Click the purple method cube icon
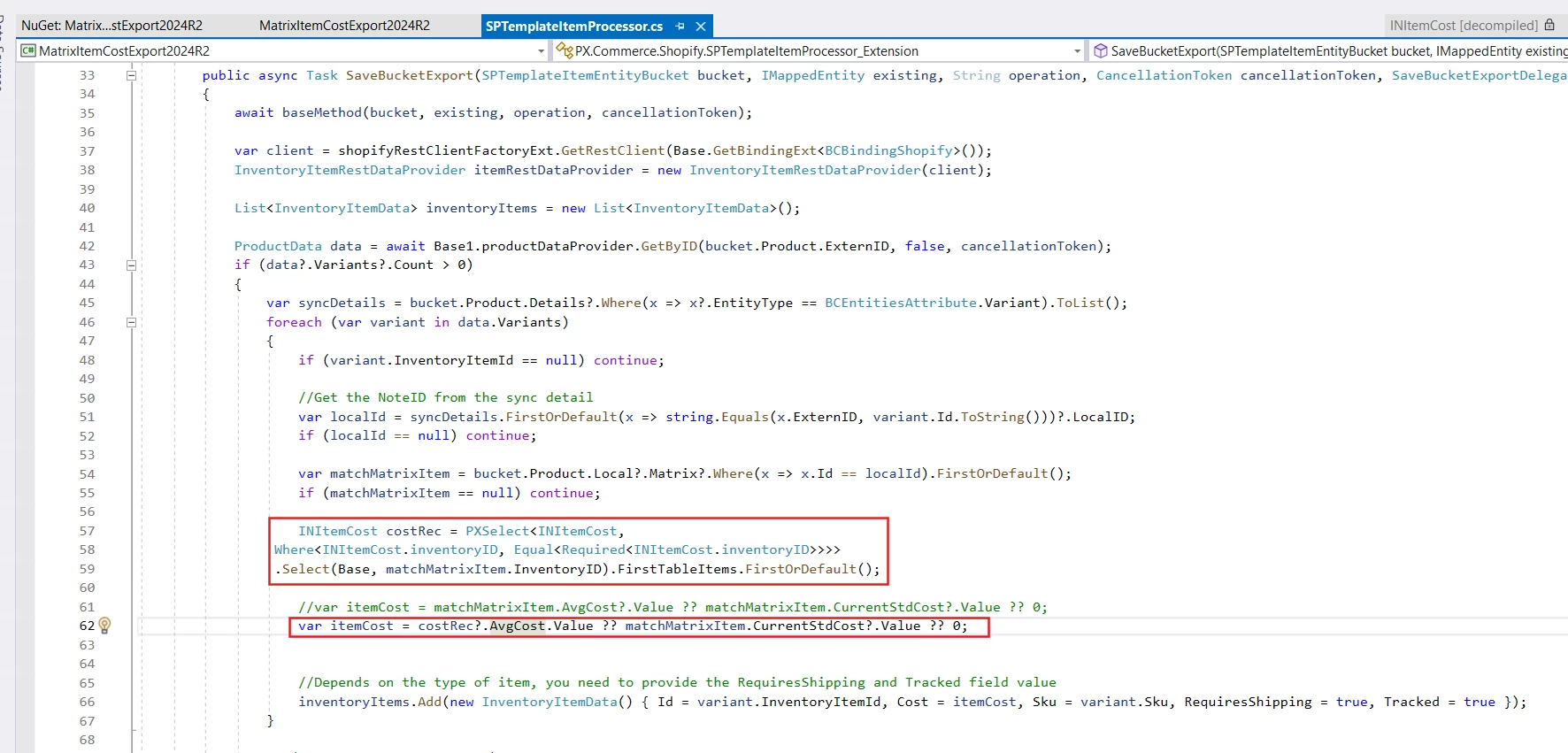The image size is (1568, 753). point(1101,50)
